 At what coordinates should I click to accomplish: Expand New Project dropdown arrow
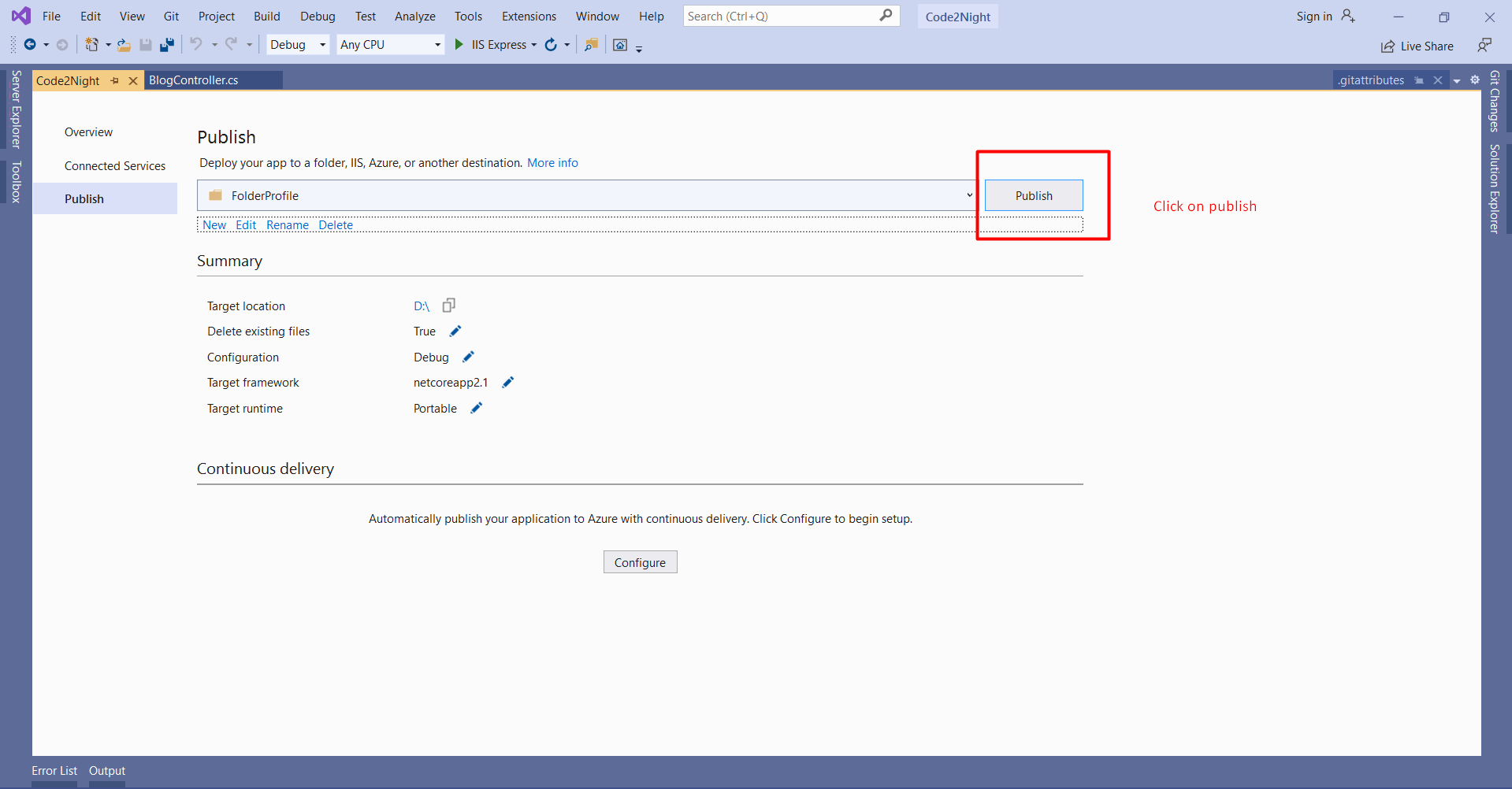[108, 45]
